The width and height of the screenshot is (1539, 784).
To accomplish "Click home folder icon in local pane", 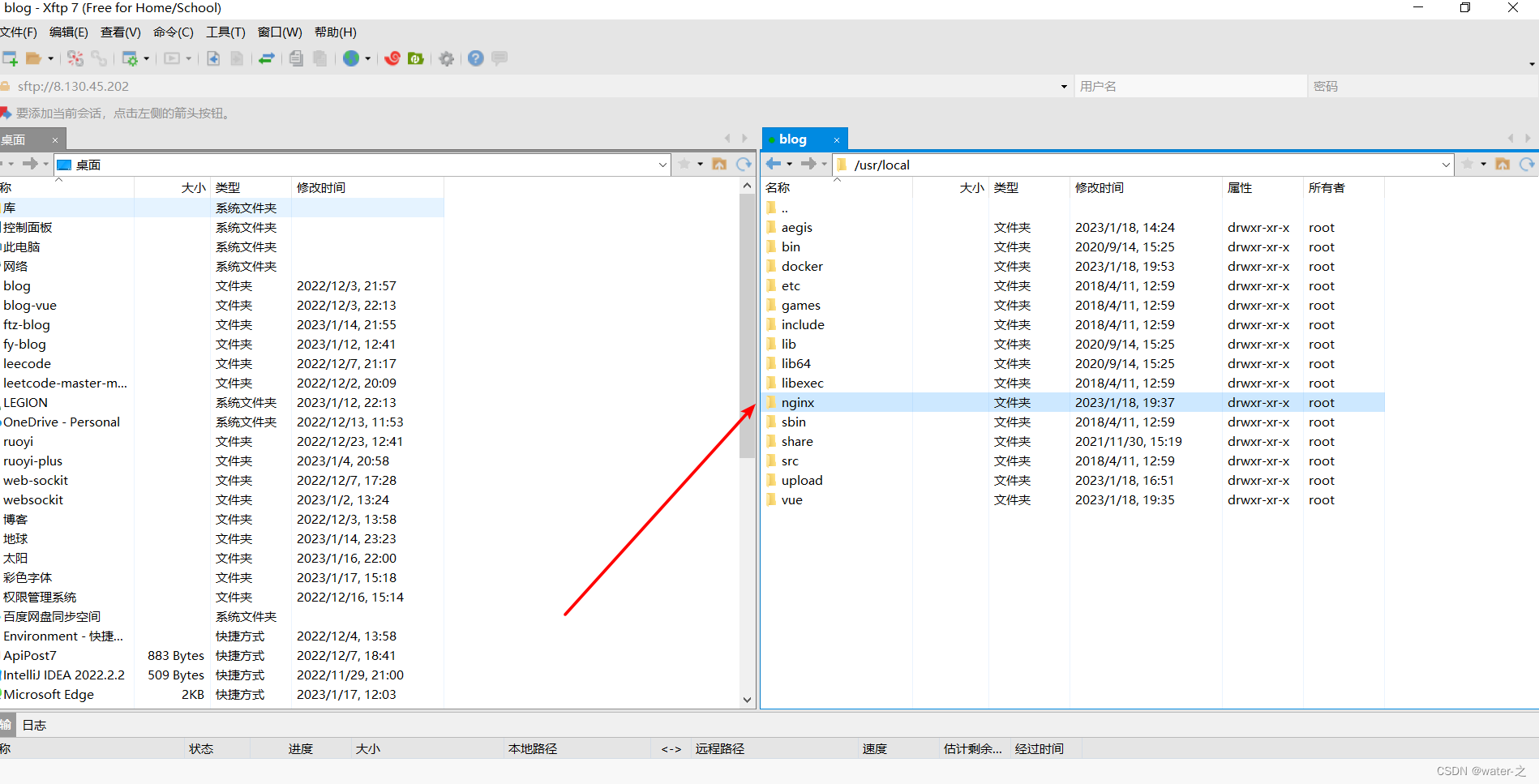I will point(719,165).
